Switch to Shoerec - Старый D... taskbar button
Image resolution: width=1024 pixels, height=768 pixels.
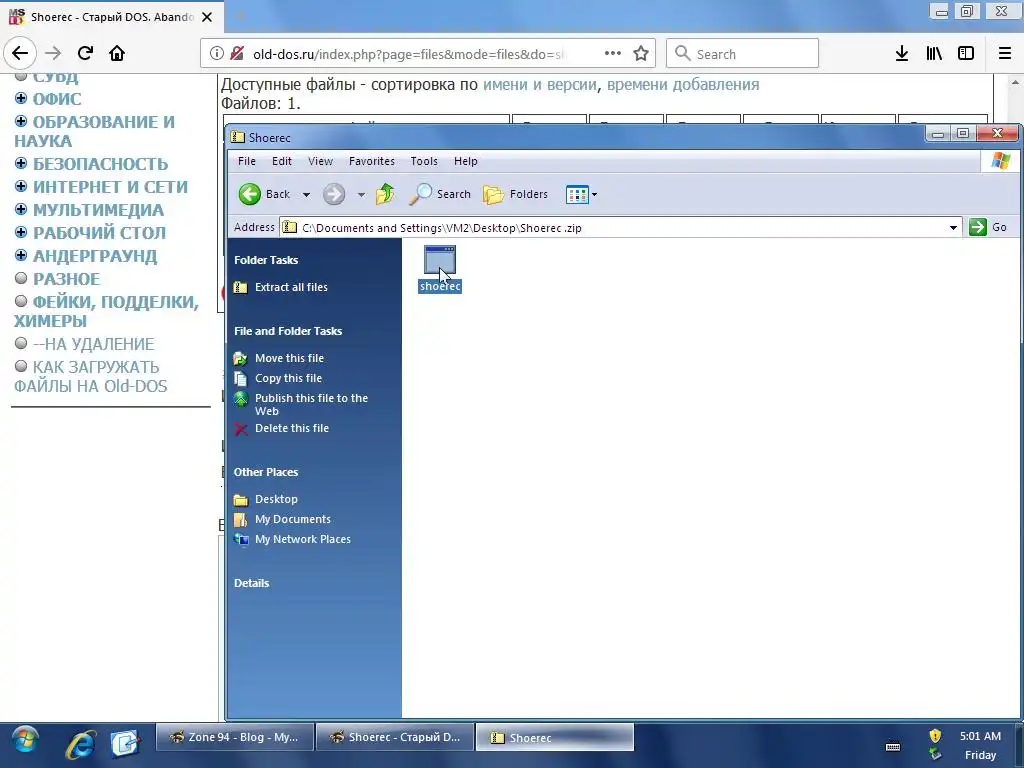click(395, 737)
